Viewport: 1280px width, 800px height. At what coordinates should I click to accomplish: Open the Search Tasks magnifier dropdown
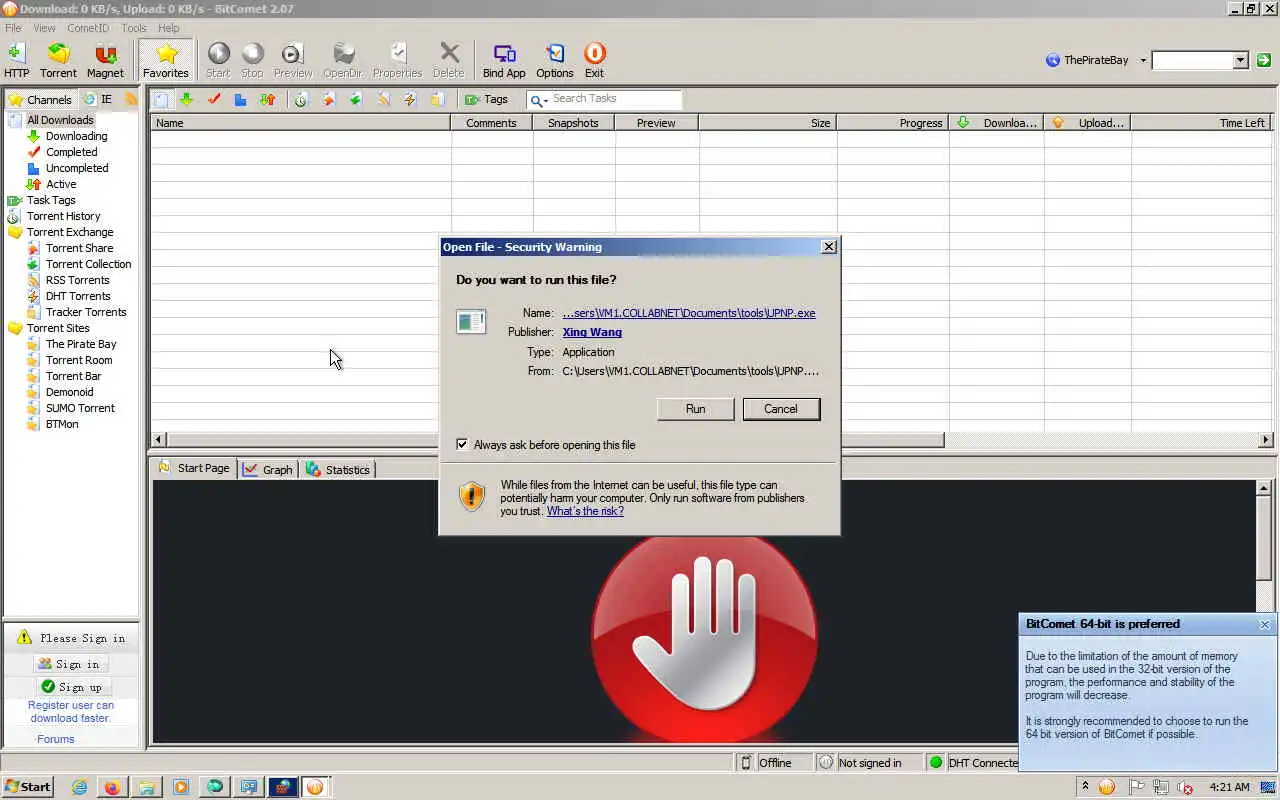pyautogui.click(x=539, y=100)
